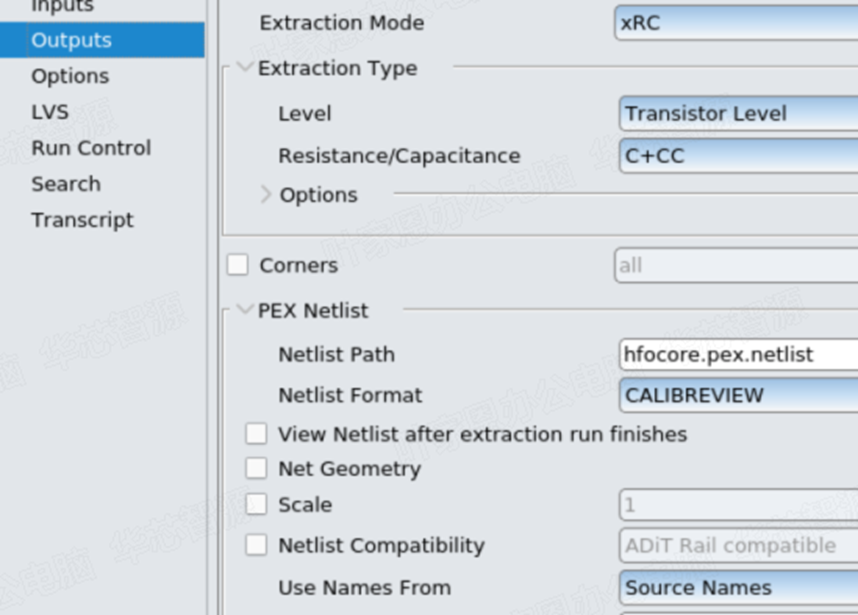Screen dimensions: 858x615
Task: Tick the Net Geometry checkbox
Action: click(x=257, y=468)
